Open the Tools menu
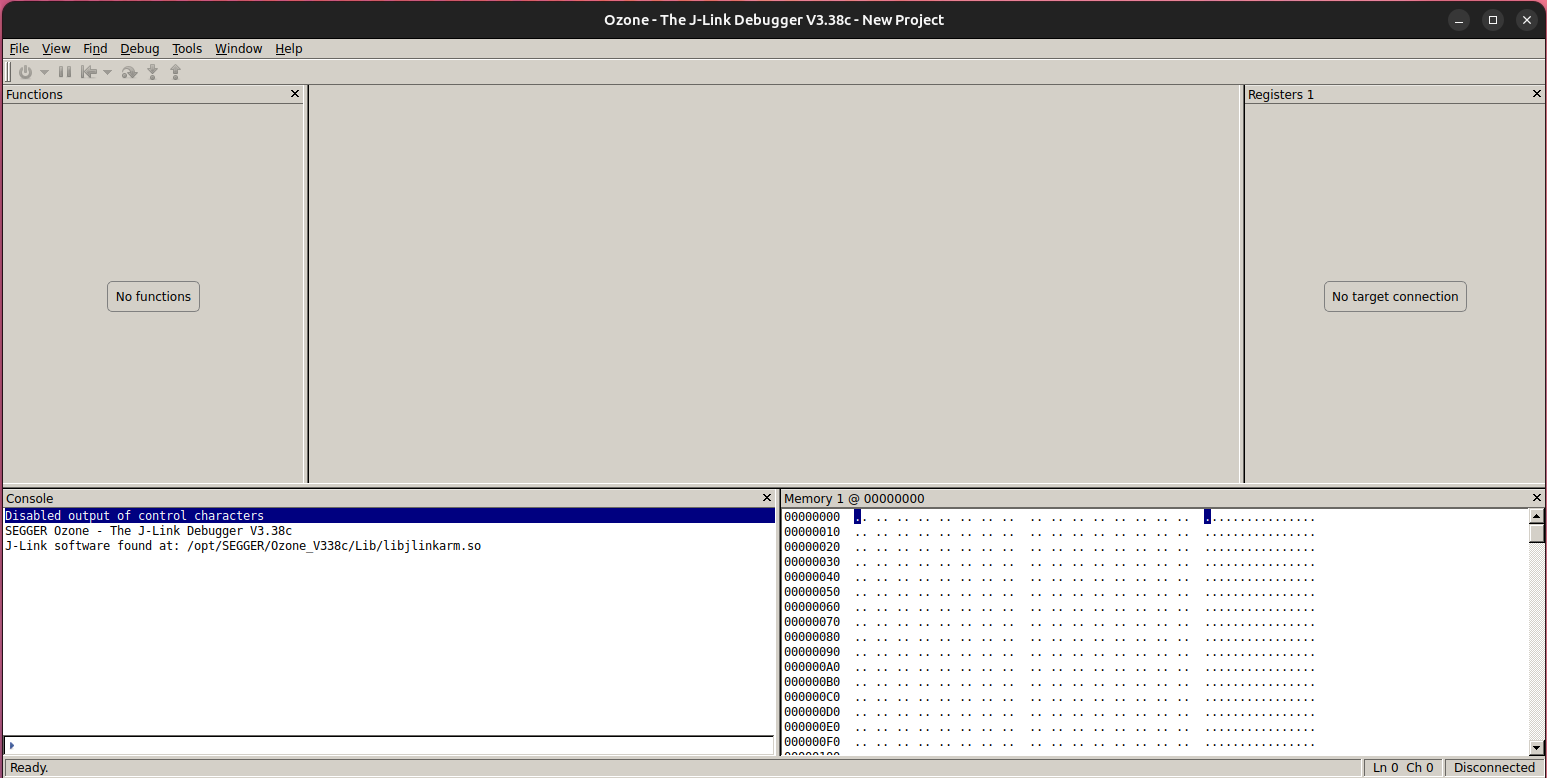The height and width of the screenshot is (778, 1547). tap(187, 48)
